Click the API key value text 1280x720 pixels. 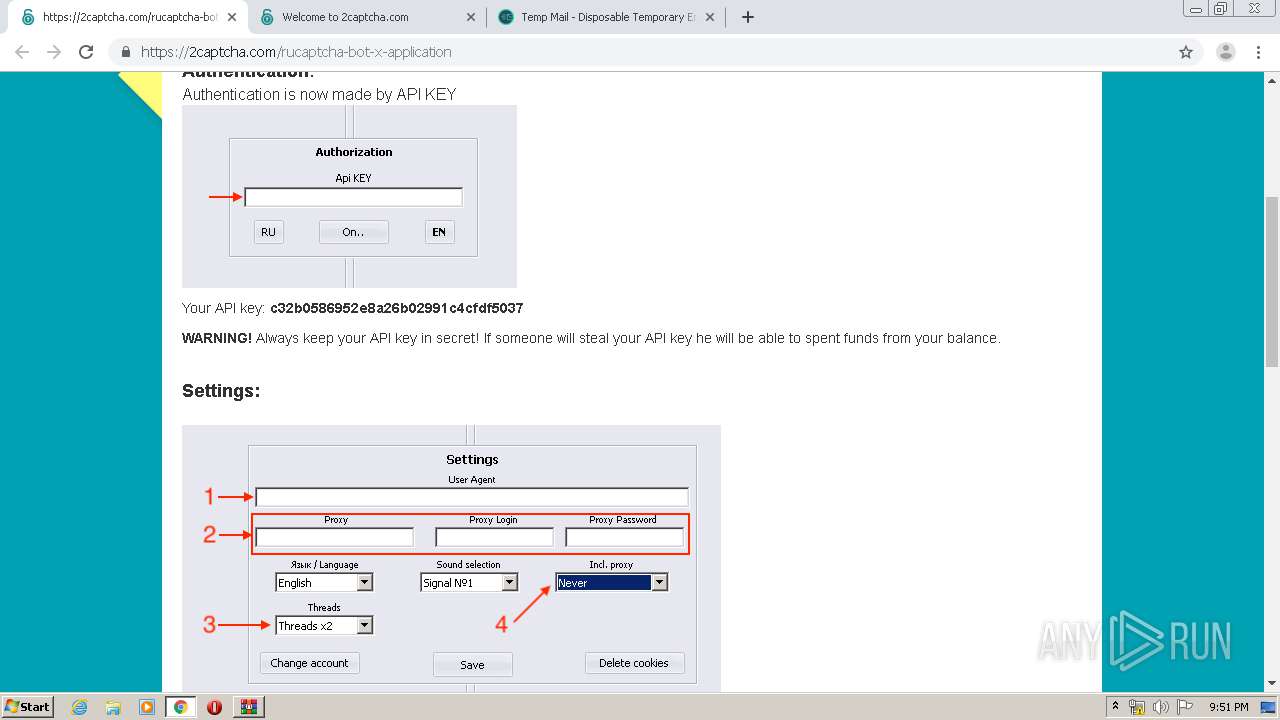(397, 308)
